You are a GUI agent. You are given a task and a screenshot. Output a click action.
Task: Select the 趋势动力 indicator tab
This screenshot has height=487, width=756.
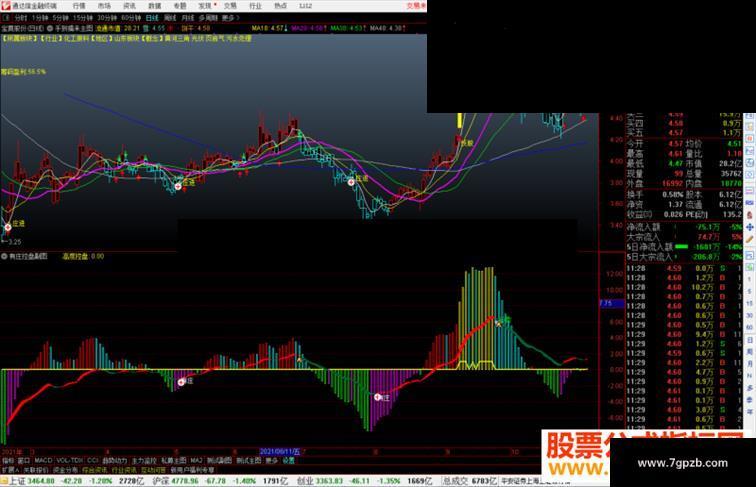pyautogui.click(x=115, y=460)
